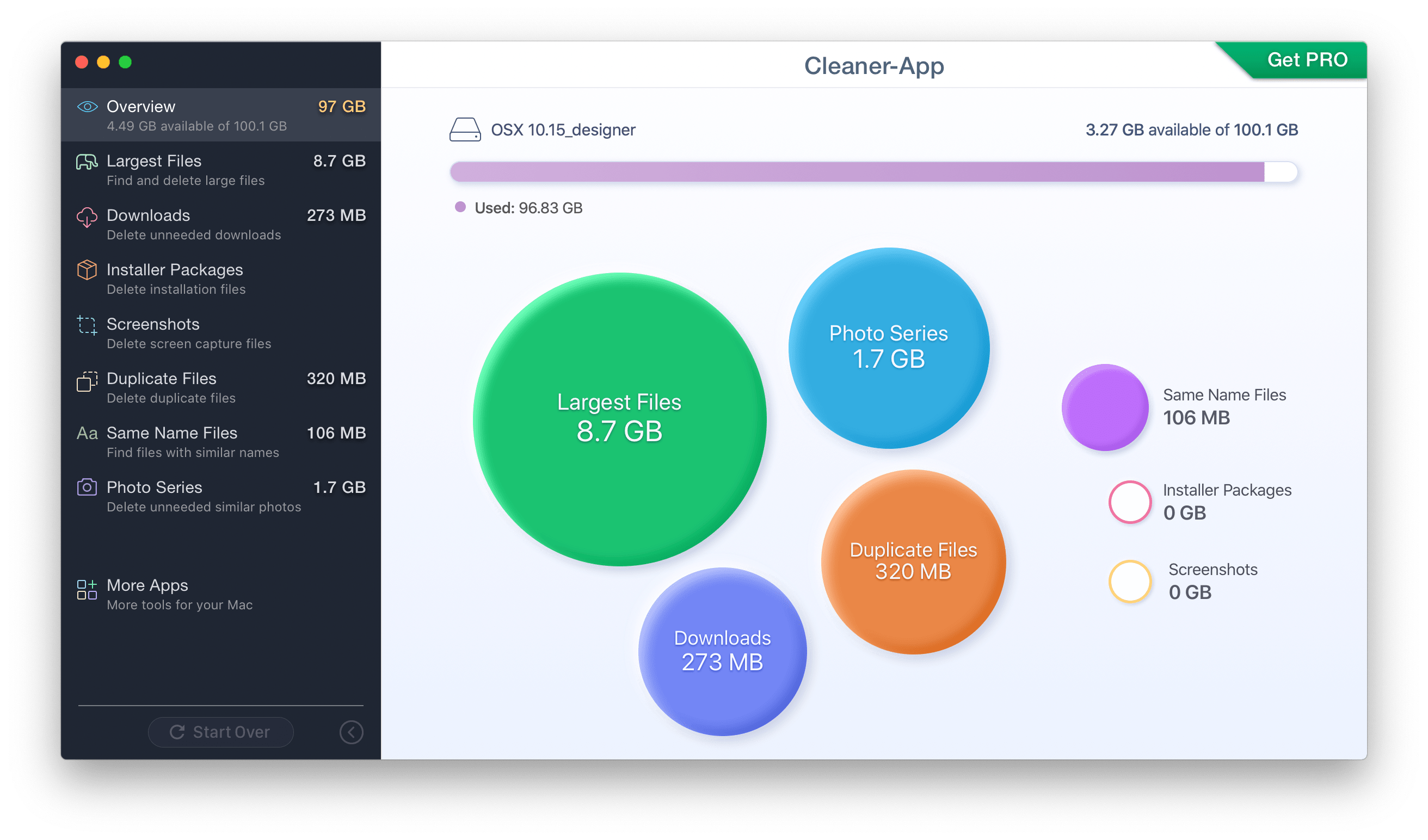Click 'Find and delete large files' subtitle
1428x840 pixels.
[x=185, y=180]
